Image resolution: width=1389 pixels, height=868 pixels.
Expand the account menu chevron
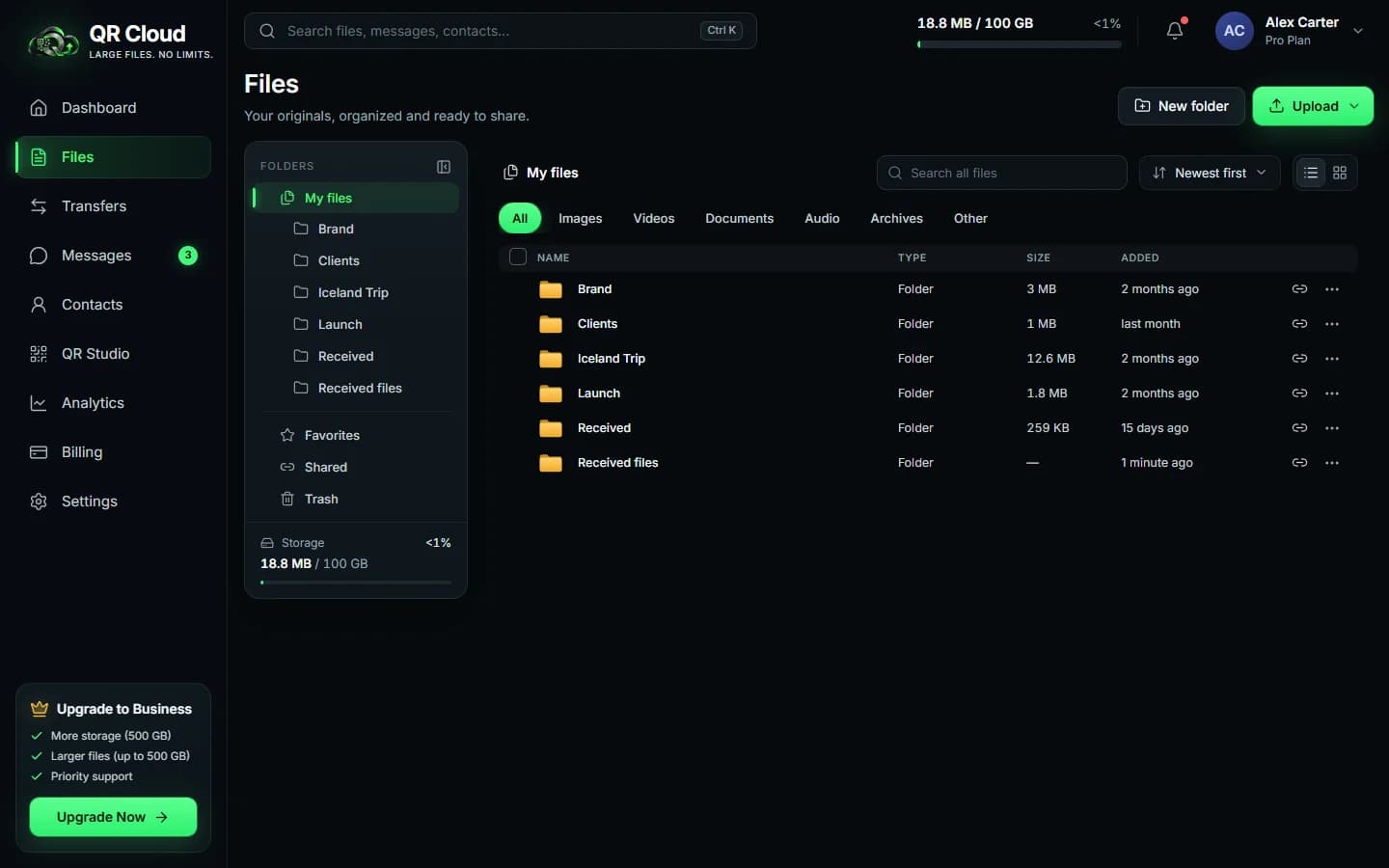[x=1358, y=31]
